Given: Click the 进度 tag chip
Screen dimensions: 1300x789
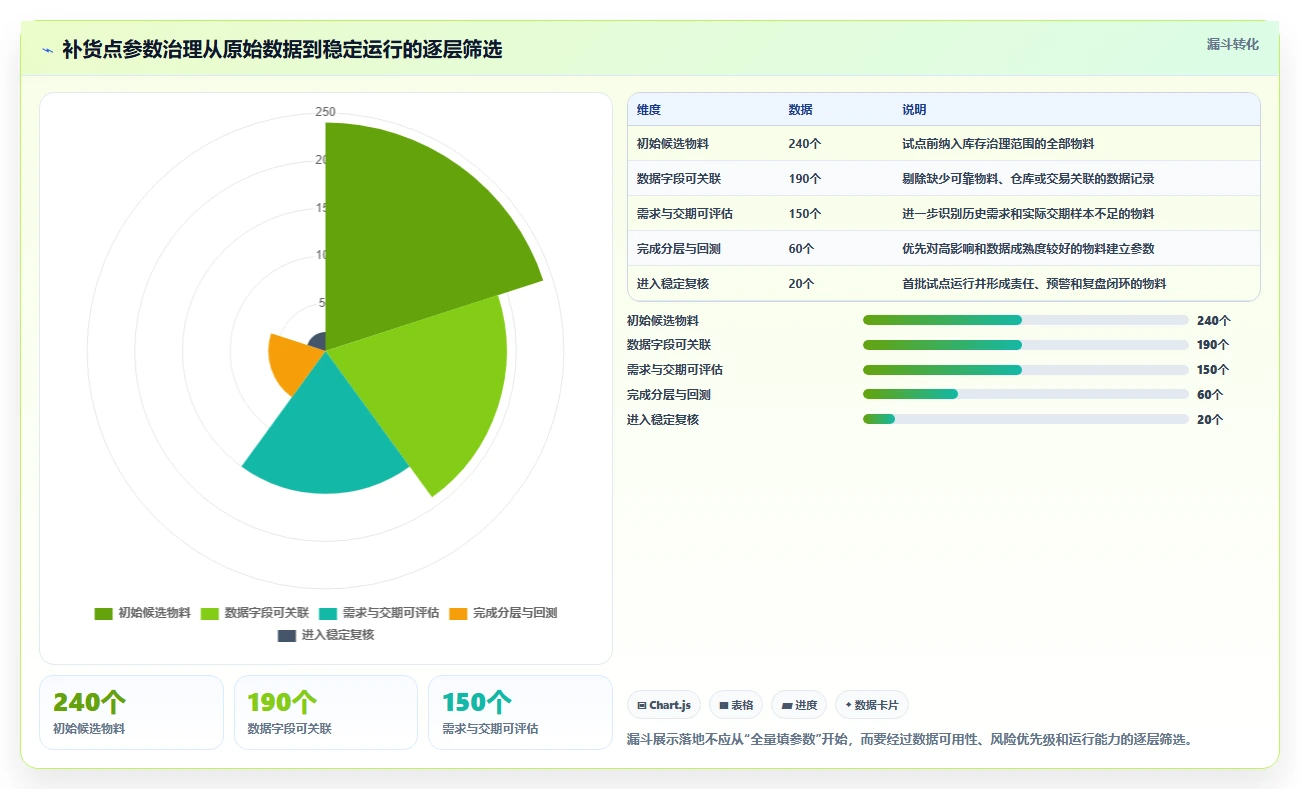Looking at the screenshot, I should tap(799, 705).
